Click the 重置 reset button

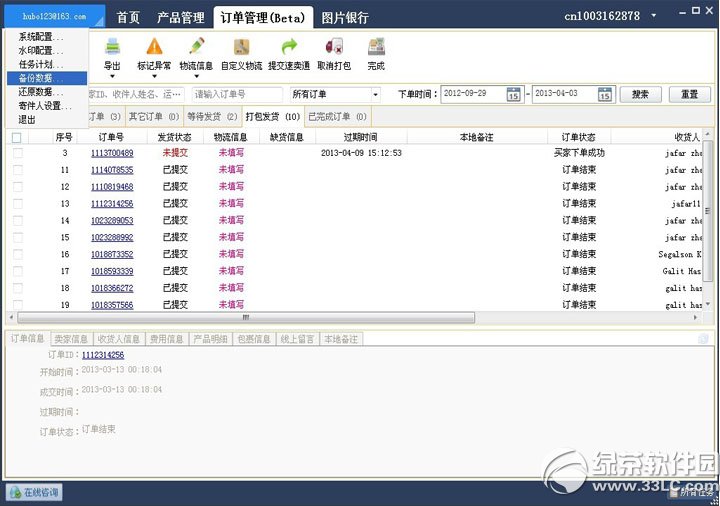[x=689, y=94]
